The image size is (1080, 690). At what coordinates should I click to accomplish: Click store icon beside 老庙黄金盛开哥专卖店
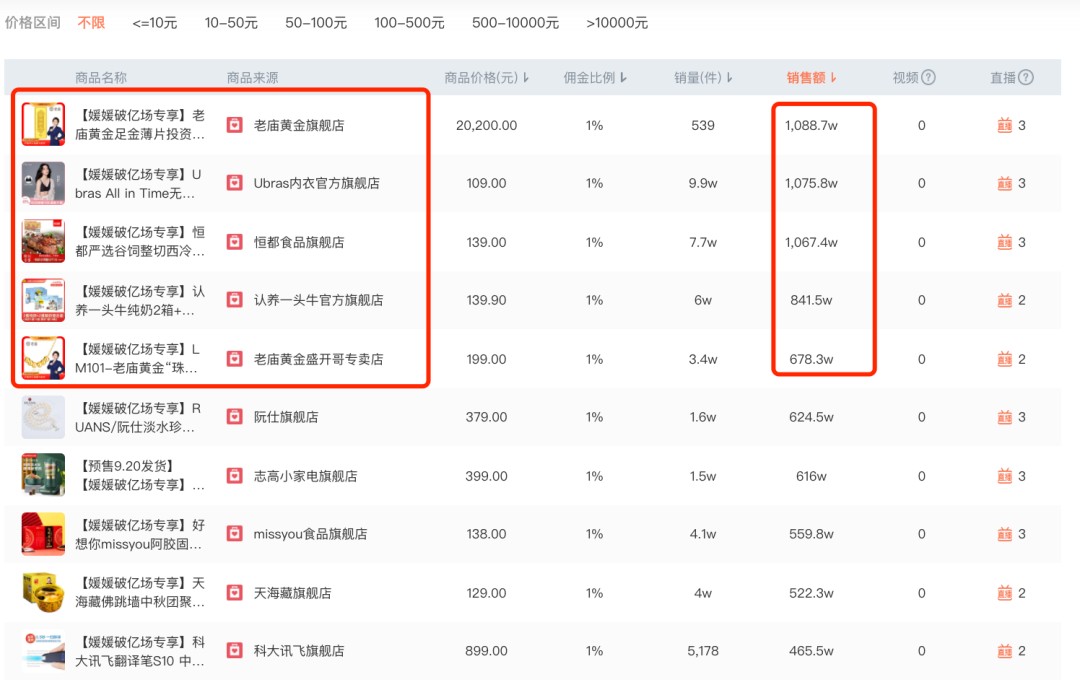(235, 359)
